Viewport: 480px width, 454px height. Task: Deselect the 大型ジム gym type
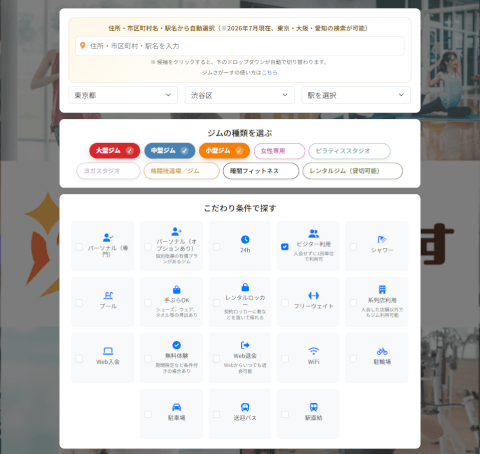coord(114,151)
